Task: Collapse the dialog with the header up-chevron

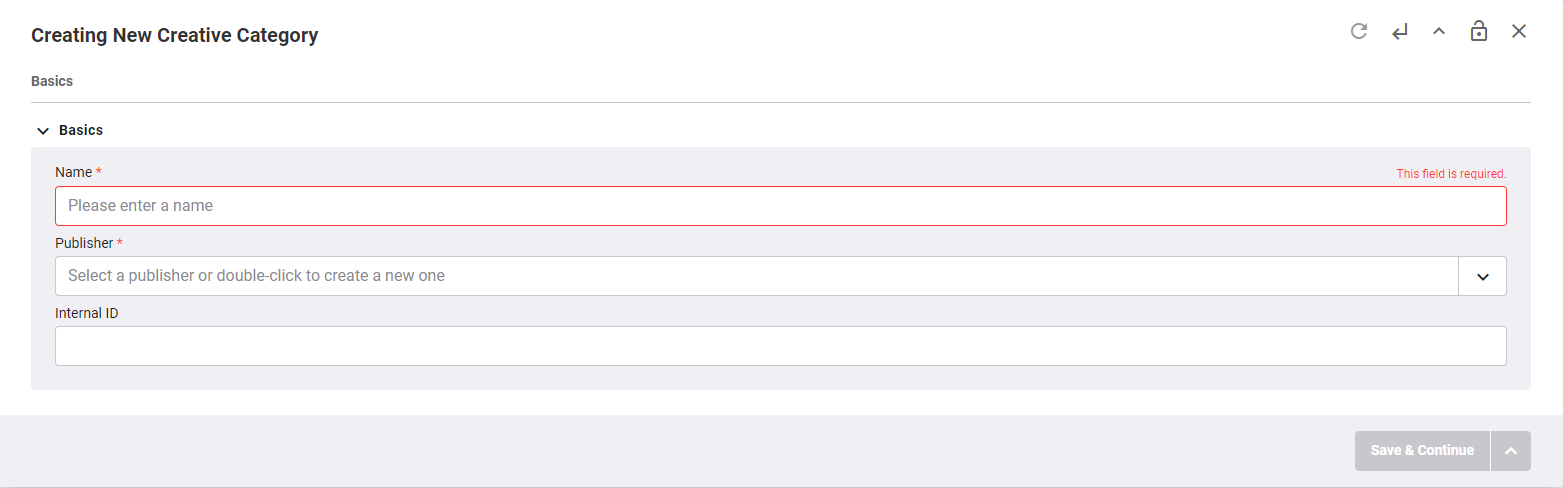Action: pos(1439,32)
